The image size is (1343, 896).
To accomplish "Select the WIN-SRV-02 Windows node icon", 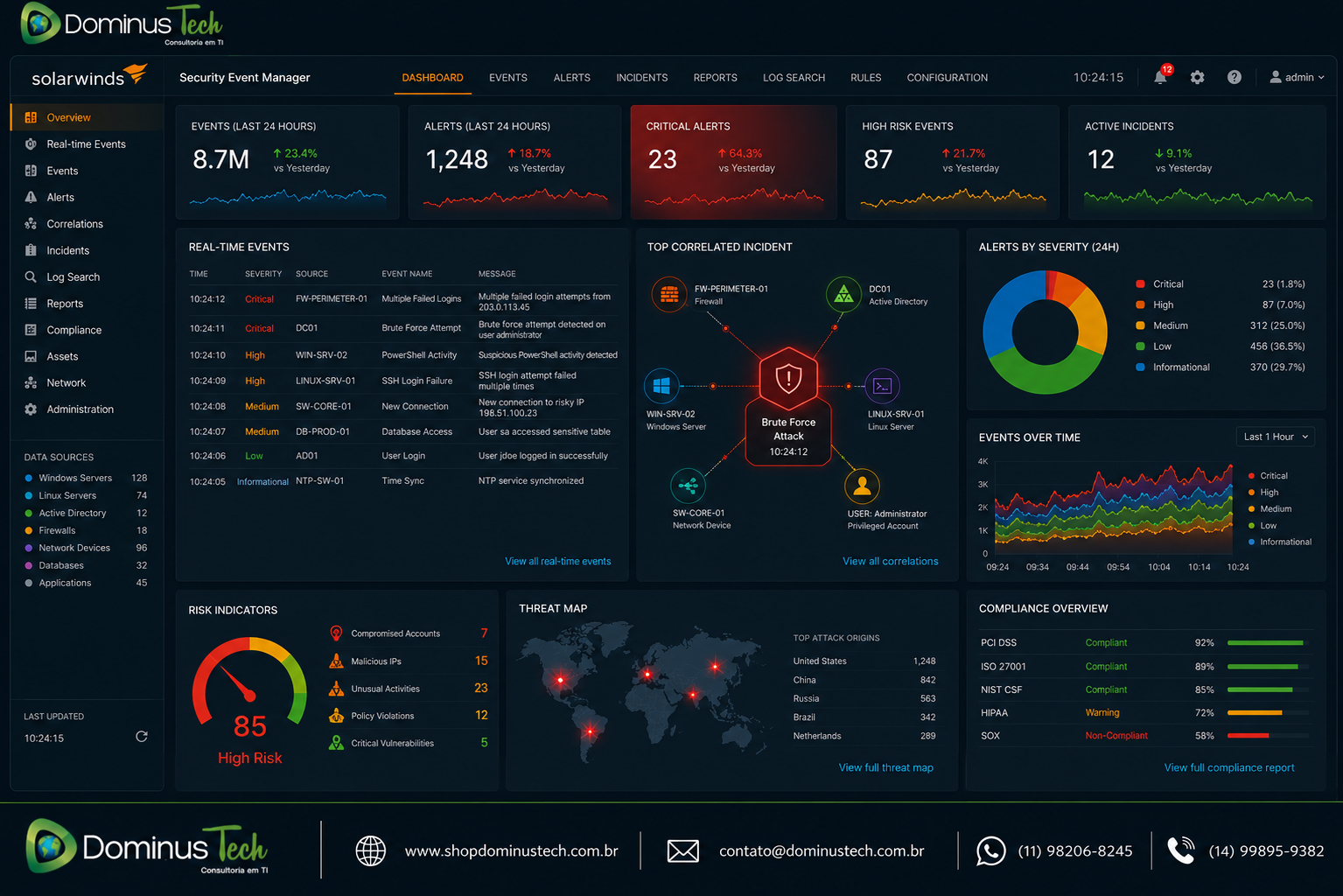I will tap(661, 386).
